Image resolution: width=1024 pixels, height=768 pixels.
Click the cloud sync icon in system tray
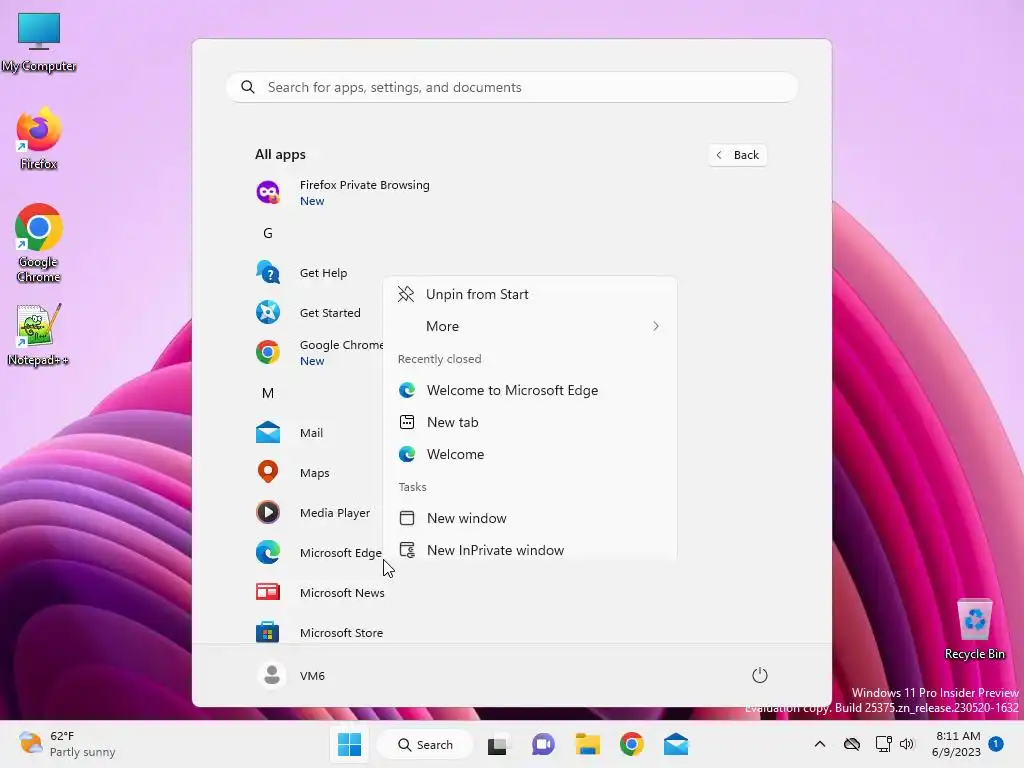tap(852, 744)
